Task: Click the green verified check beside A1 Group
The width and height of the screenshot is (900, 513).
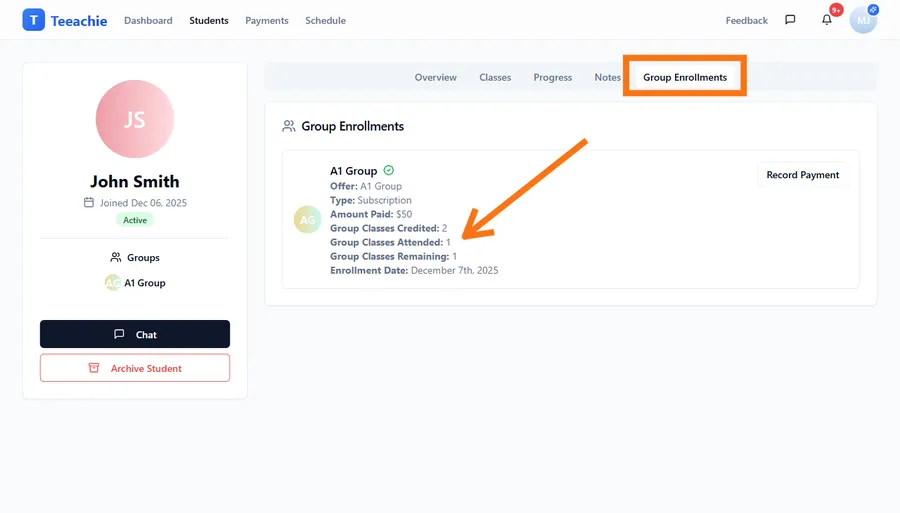Action: (x=389, y=170)
